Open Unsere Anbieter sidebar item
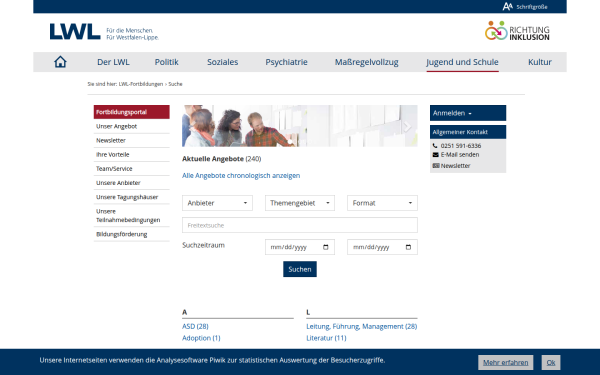The image size is (600, 375). coord(132,183)
